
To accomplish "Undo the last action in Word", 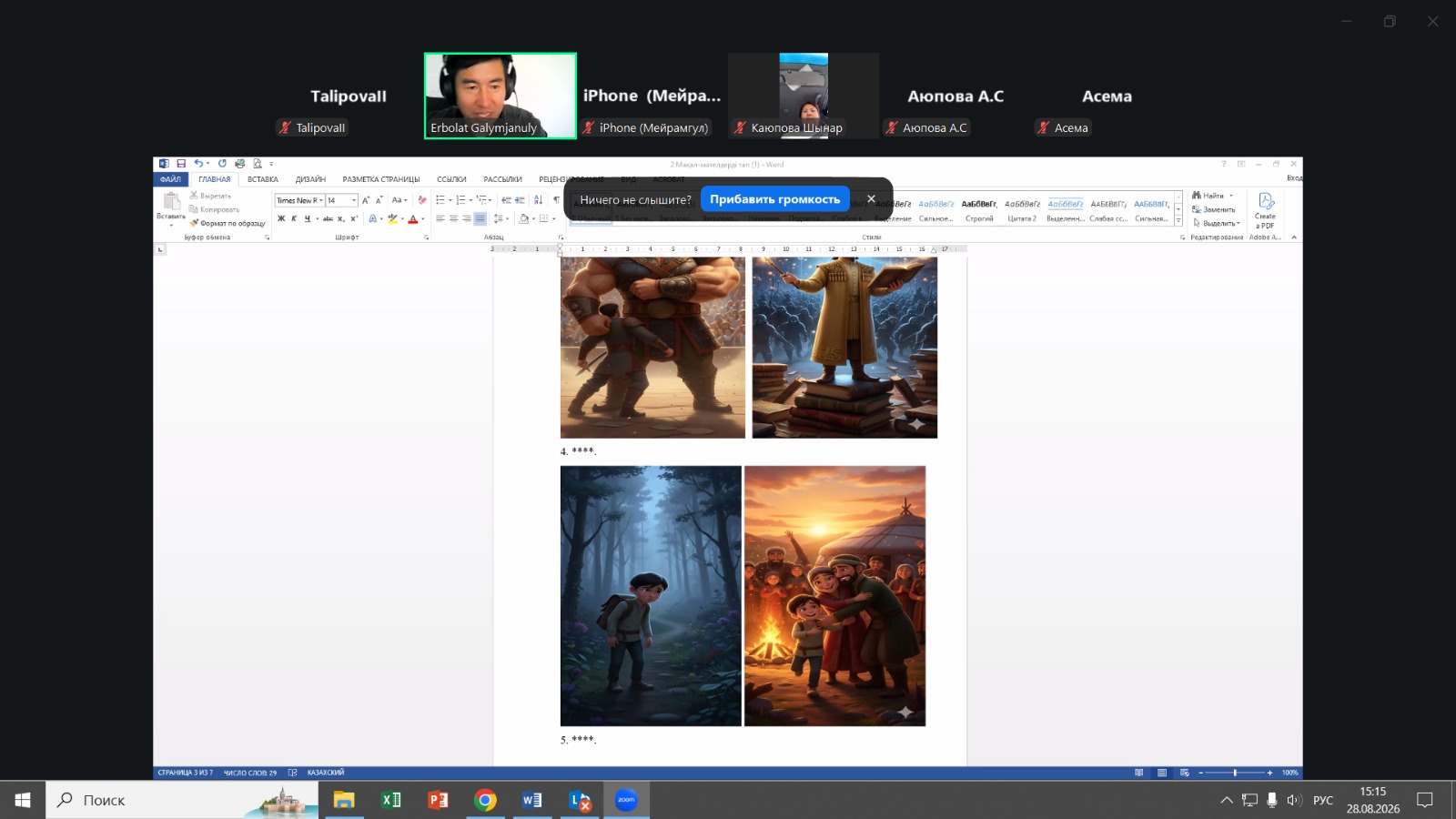I will click(x=197, y=164).
